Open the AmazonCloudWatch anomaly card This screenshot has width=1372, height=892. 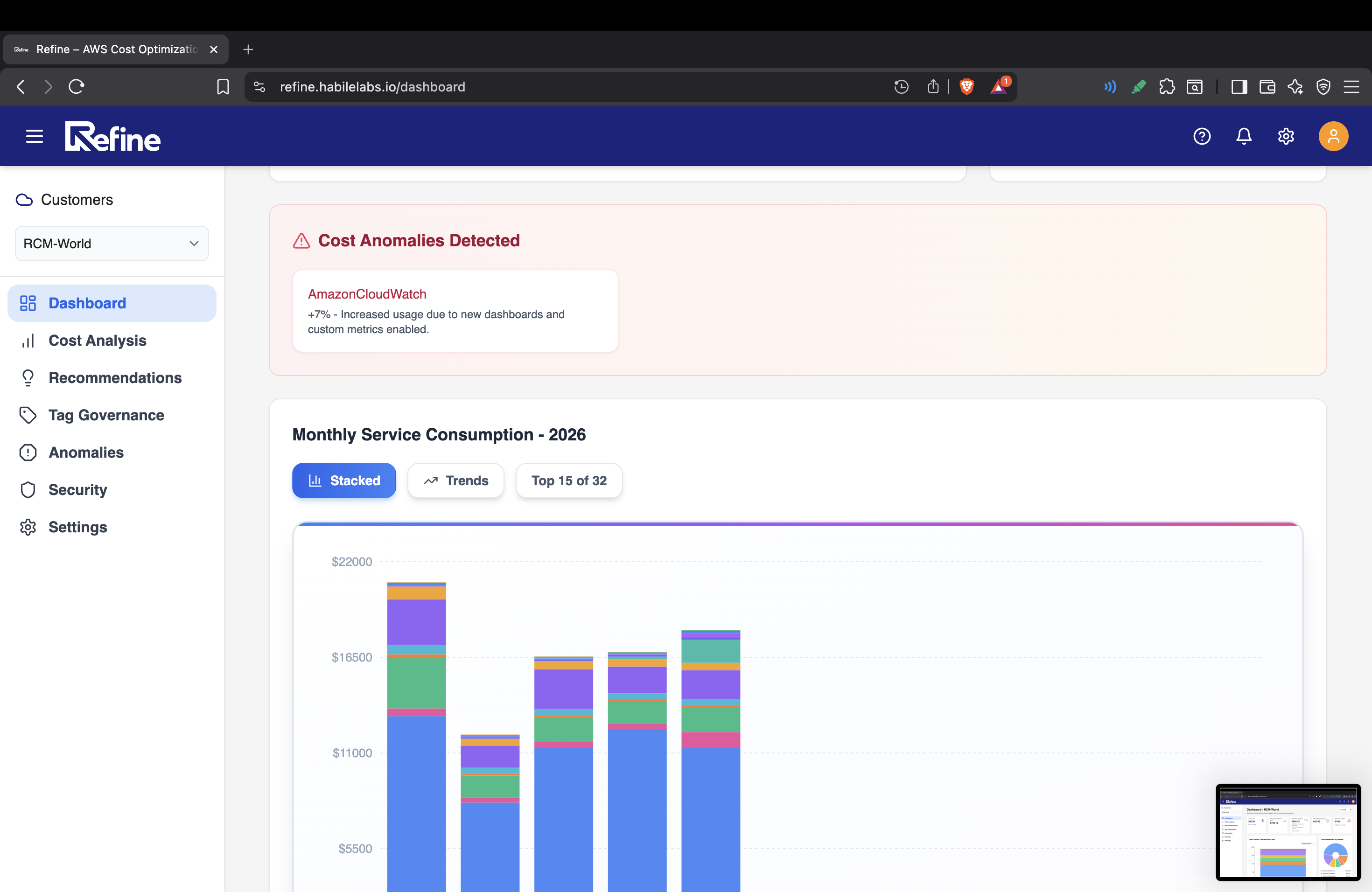point(455,311)
